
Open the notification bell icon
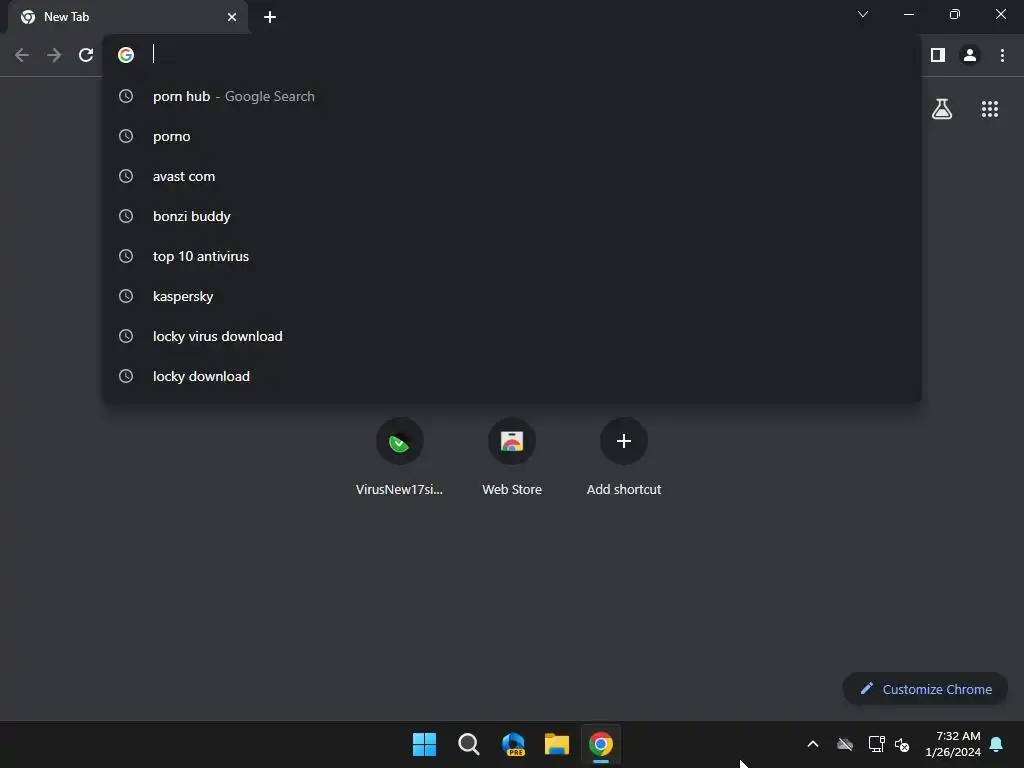(997, 744)
